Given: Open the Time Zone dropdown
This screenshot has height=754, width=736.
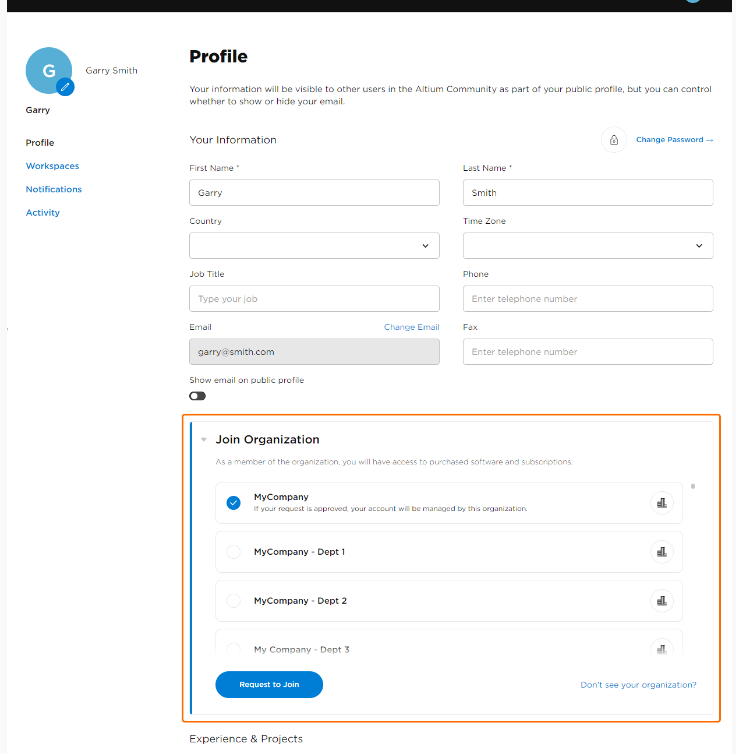Looking at the screenshot, I should (588, 246).
